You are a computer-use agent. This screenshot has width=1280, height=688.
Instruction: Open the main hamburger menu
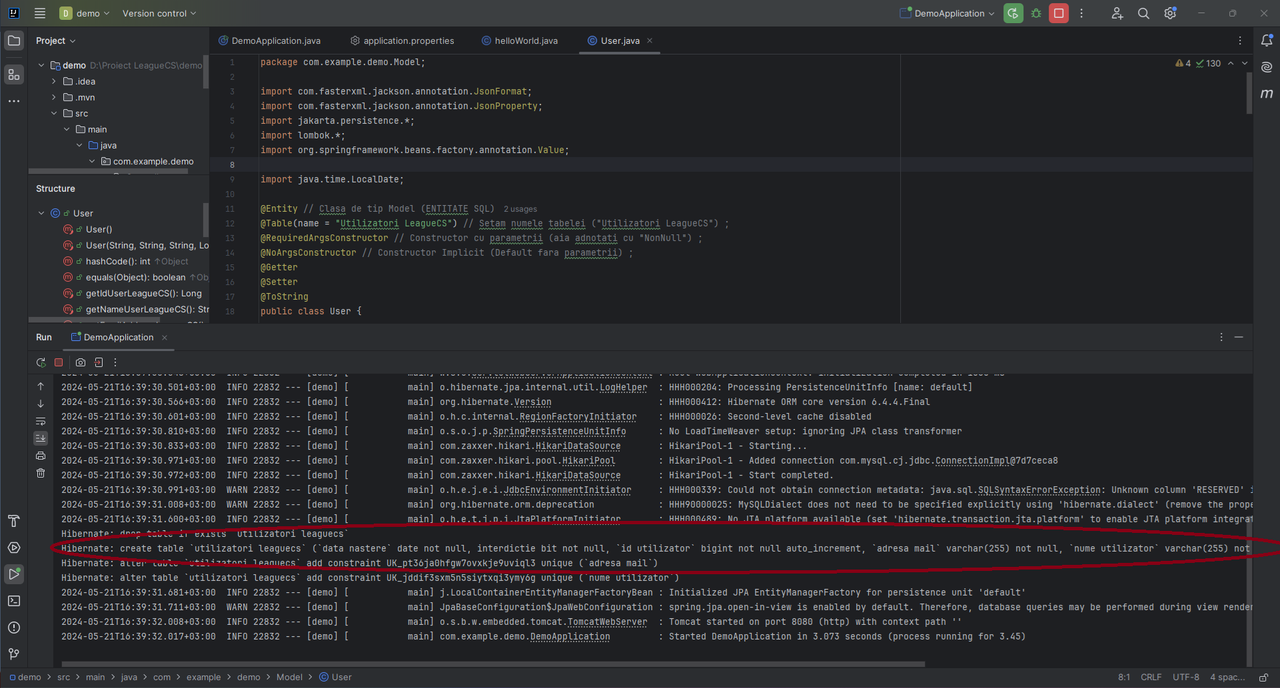click(39, 13)
